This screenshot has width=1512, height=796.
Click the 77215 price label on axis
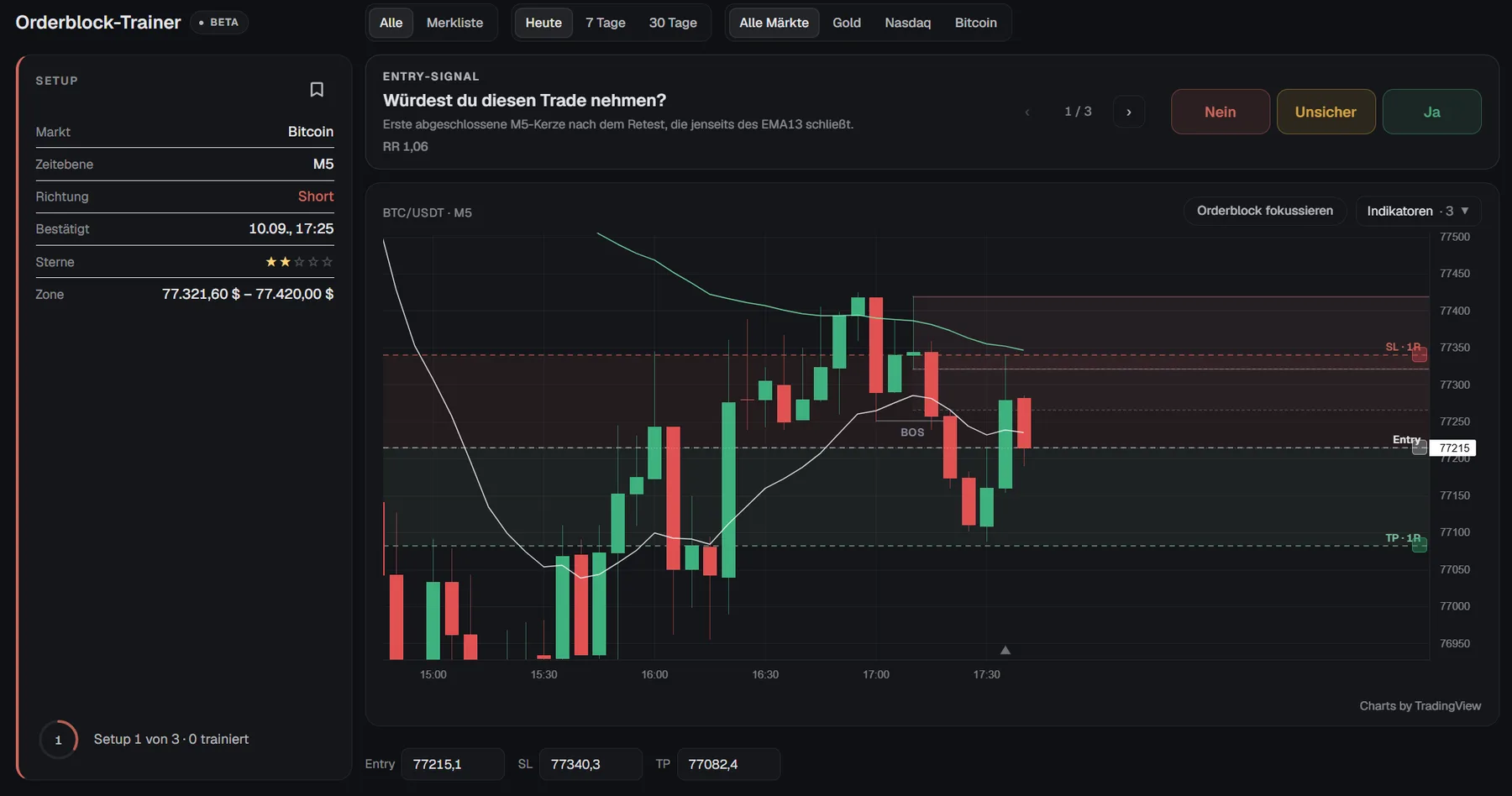(1453, 448)
